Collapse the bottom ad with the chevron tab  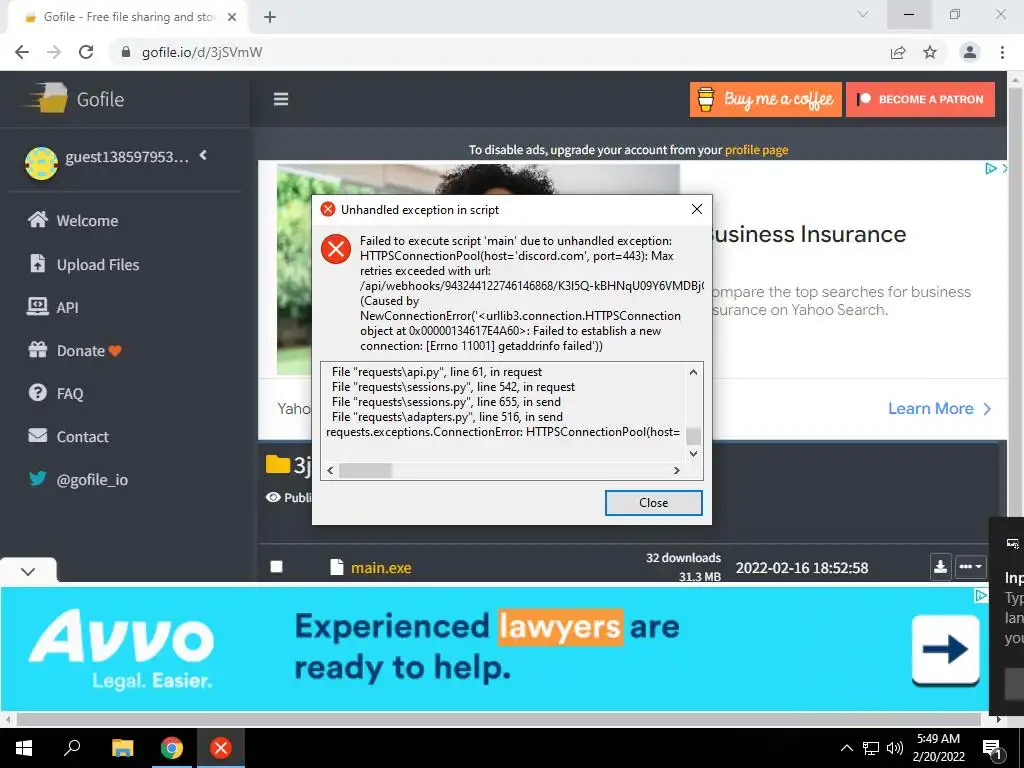pos(28,571)
